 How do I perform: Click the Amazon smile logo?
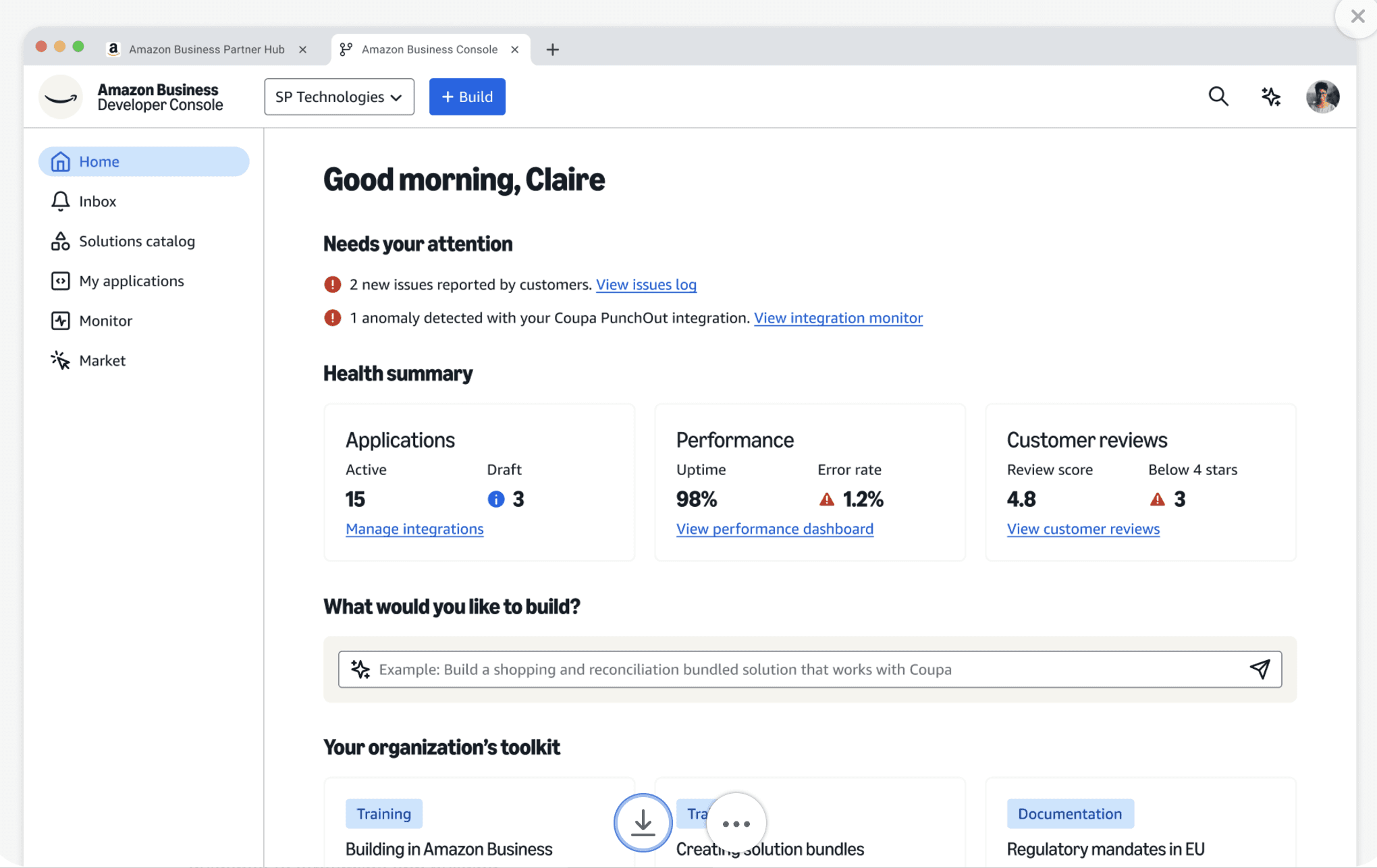click(61, 97)
